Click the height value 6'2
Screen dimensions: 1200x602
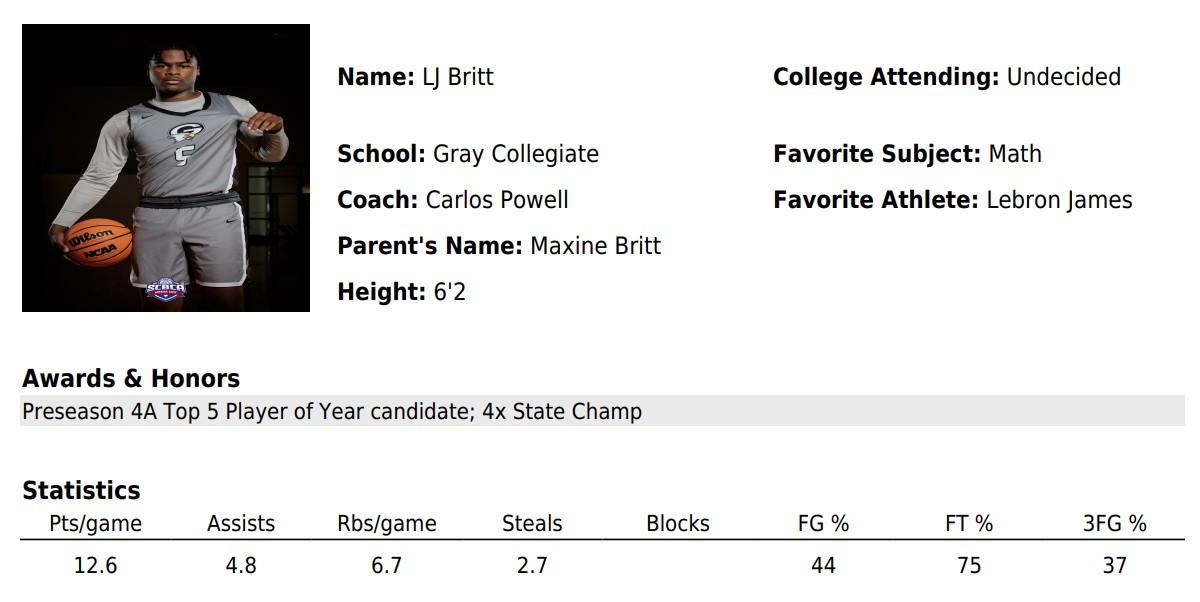(x=449, y=292)
